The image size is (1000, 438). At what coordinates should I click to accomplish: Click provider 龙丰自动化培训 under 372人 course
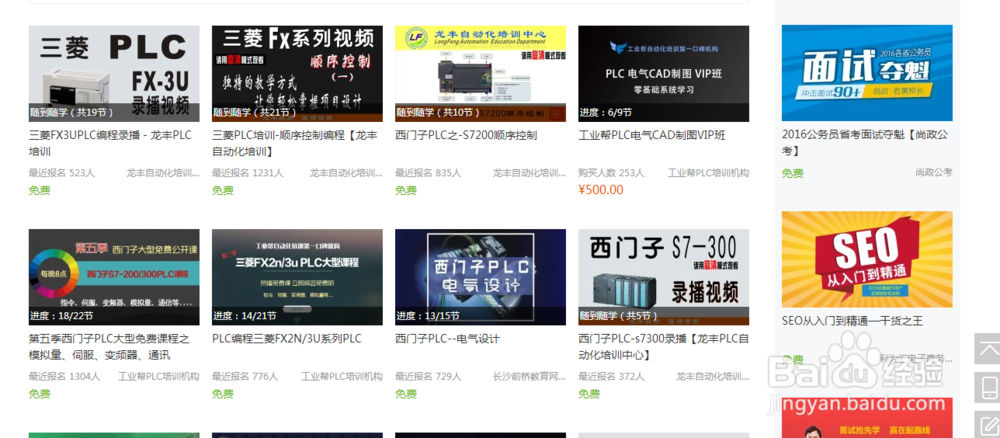point(712,377)
